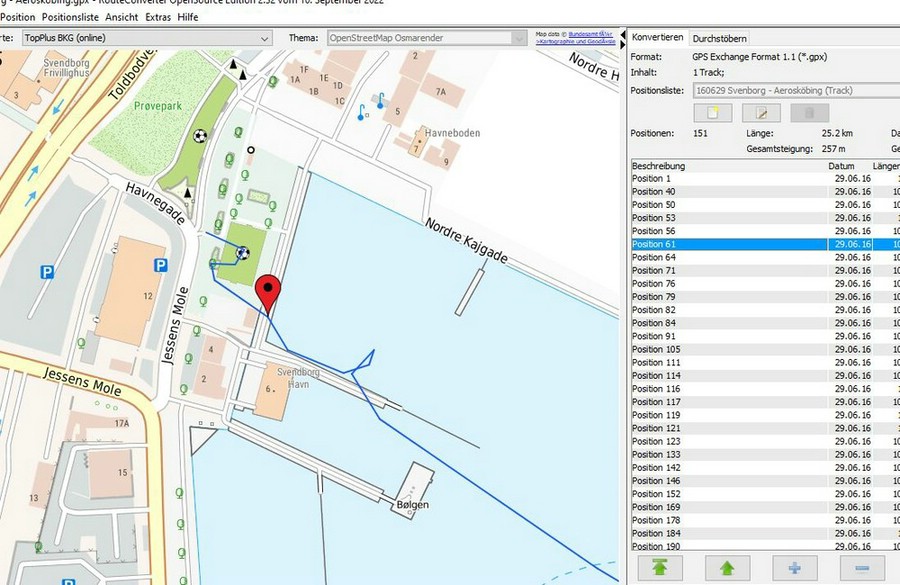900x585 pixels.
Task: Switch to the Durchstöbern tab
Action: 717,37
